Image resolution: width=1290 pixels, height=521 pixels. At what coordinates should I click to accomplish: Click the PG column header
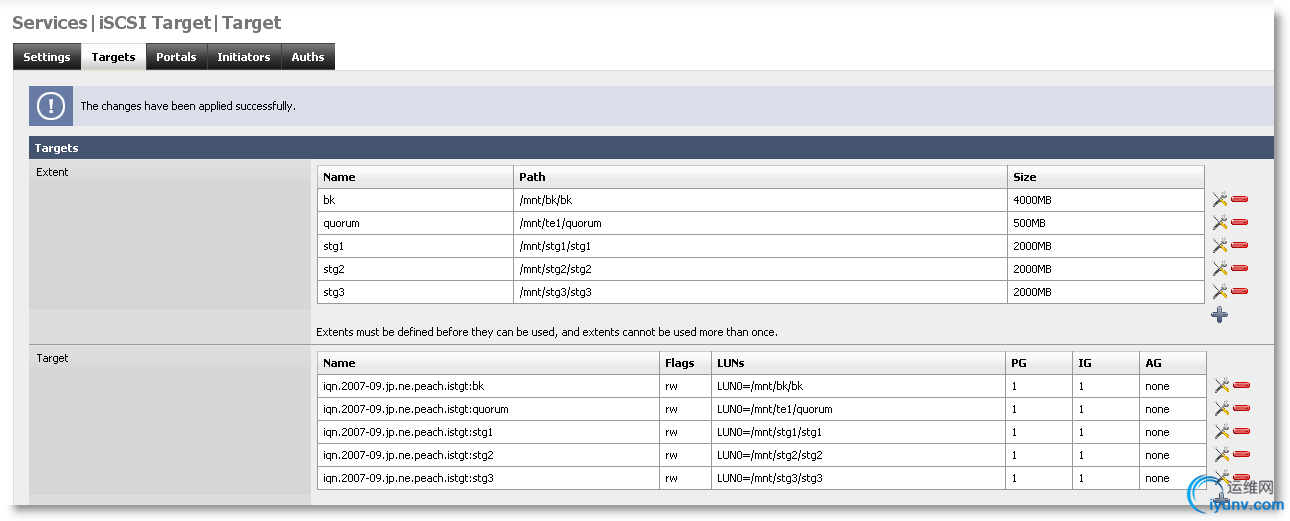(1040, 363)
